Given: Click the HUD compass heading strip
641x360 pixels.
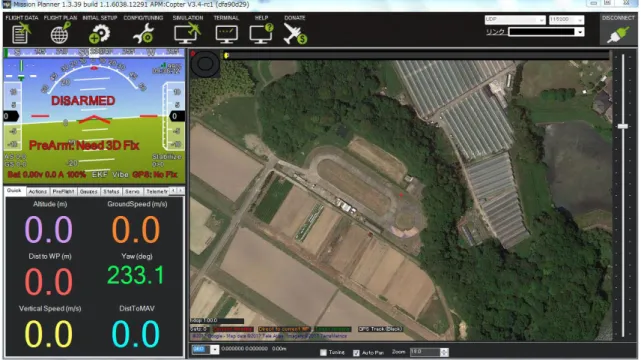Looking at the screenshot, I should click(94, 52).
